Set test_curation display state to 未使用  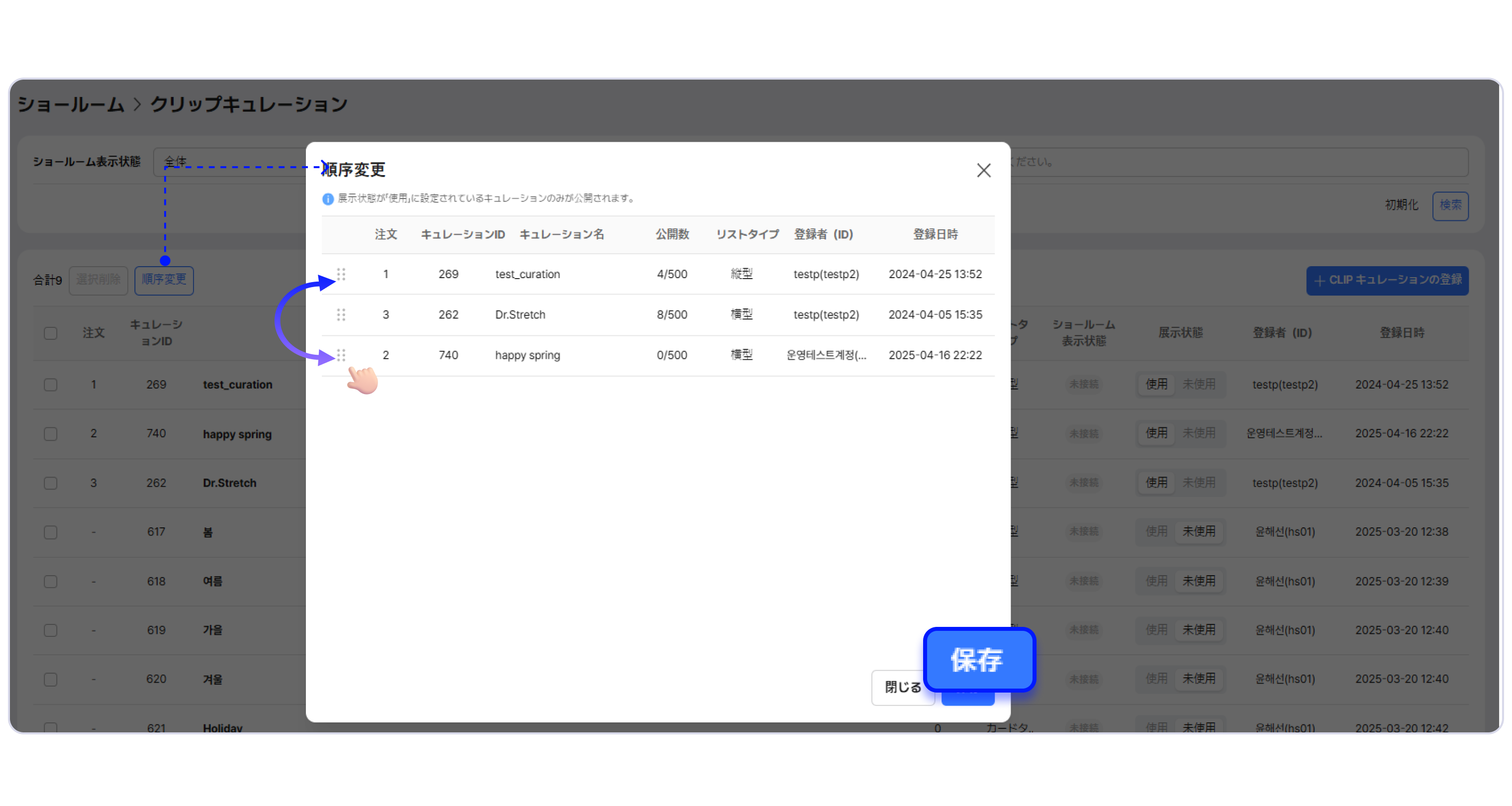(x=1199, y=385)
